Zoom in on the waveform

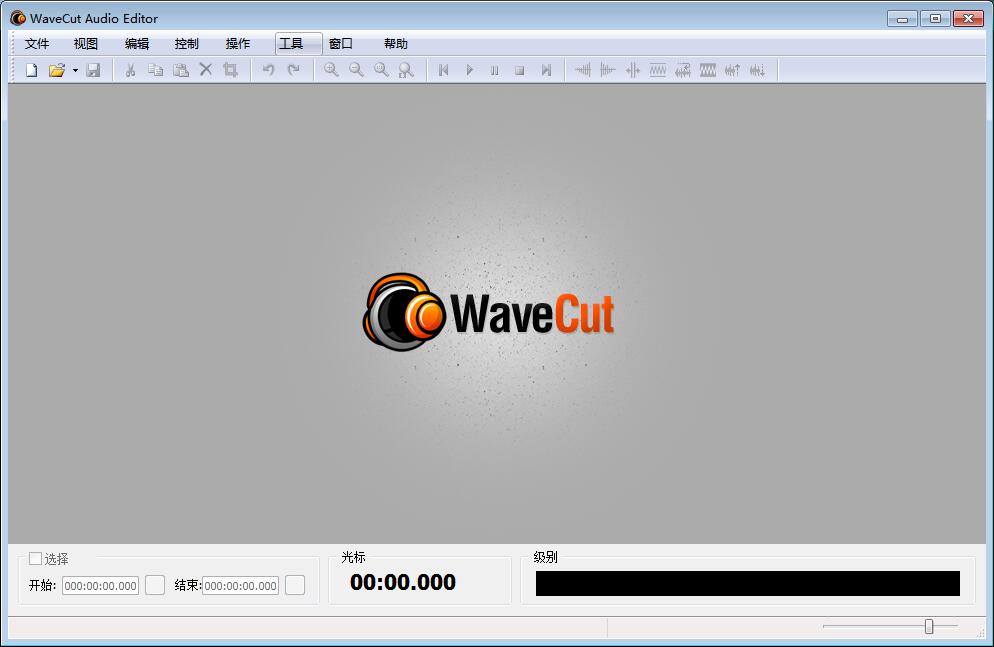coord(331,70)
